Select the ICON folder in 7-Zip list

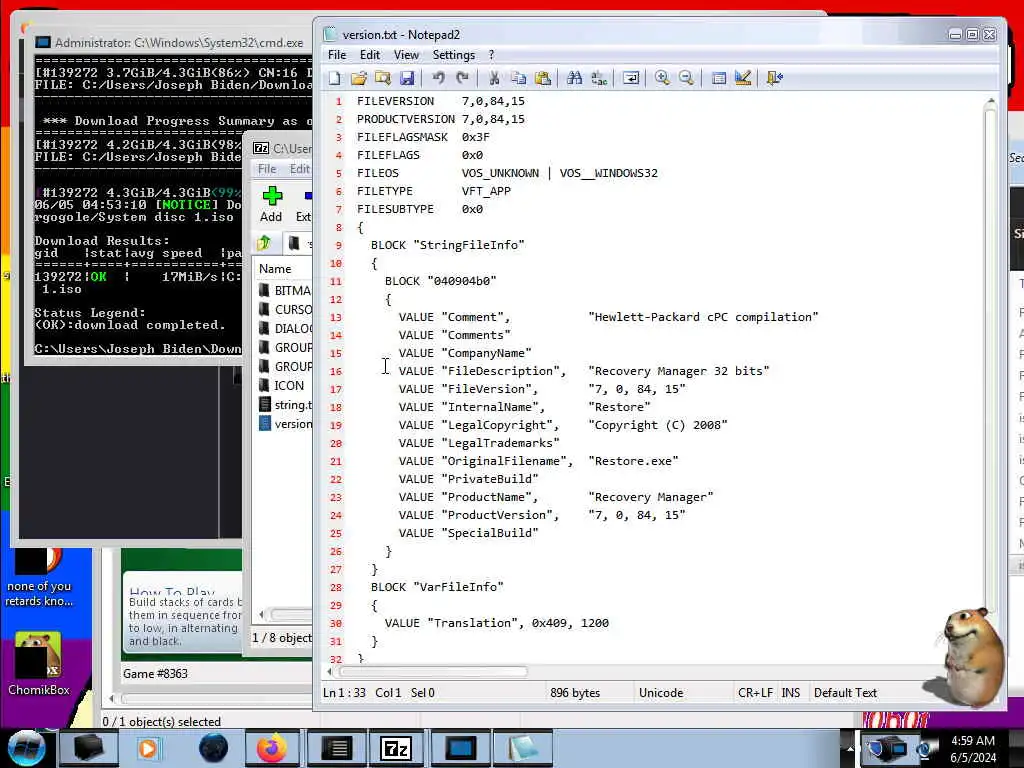click(x=283, y=386)
